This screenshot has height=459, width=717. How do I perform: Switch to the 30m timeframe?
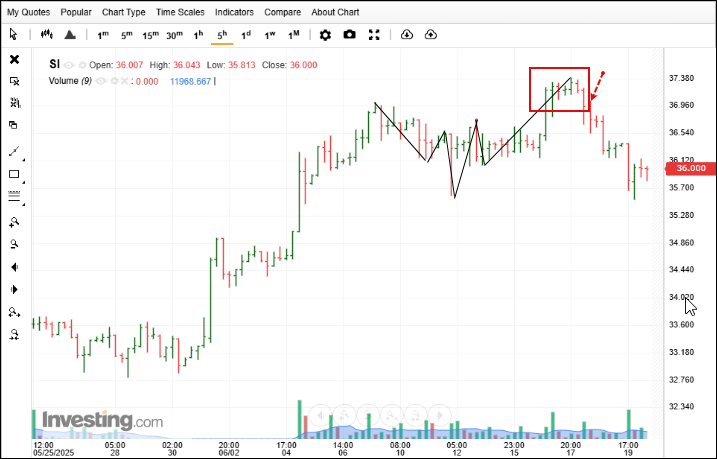click(x=174, y=35)
